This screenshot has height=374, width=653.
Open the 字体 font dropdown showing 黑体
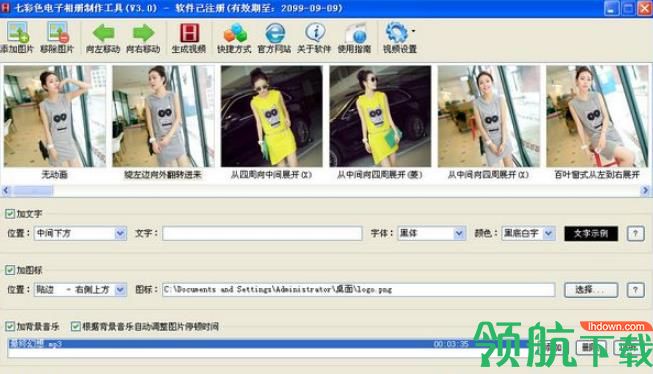431,233
